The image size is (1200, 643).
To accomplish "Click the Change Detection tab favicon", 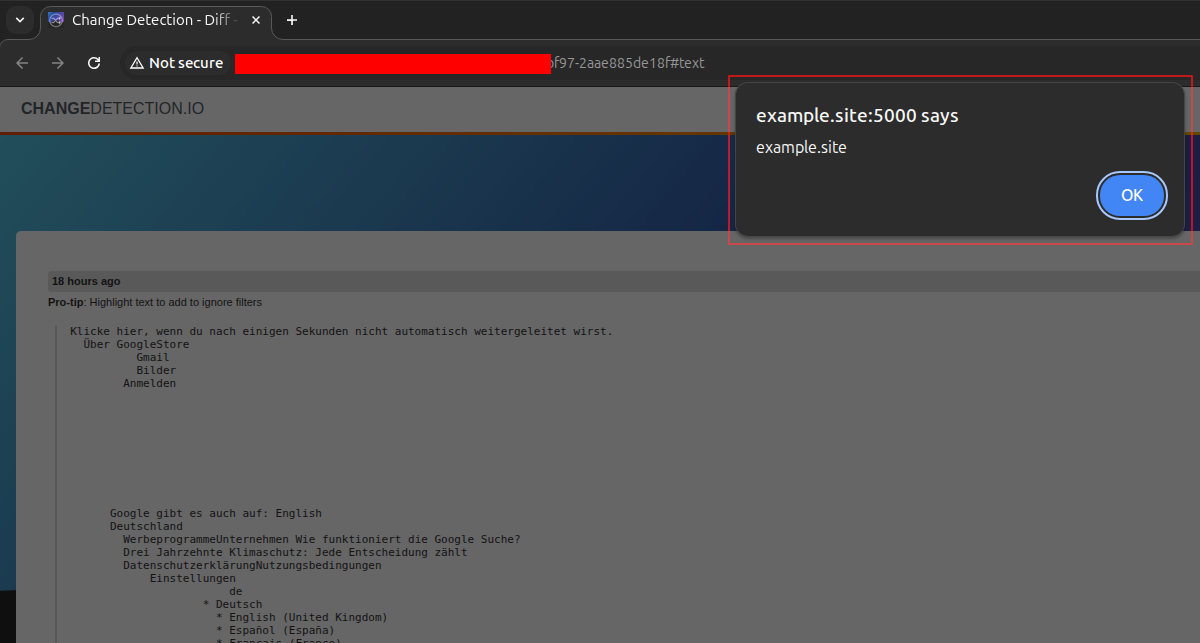I will click(56, 20).
